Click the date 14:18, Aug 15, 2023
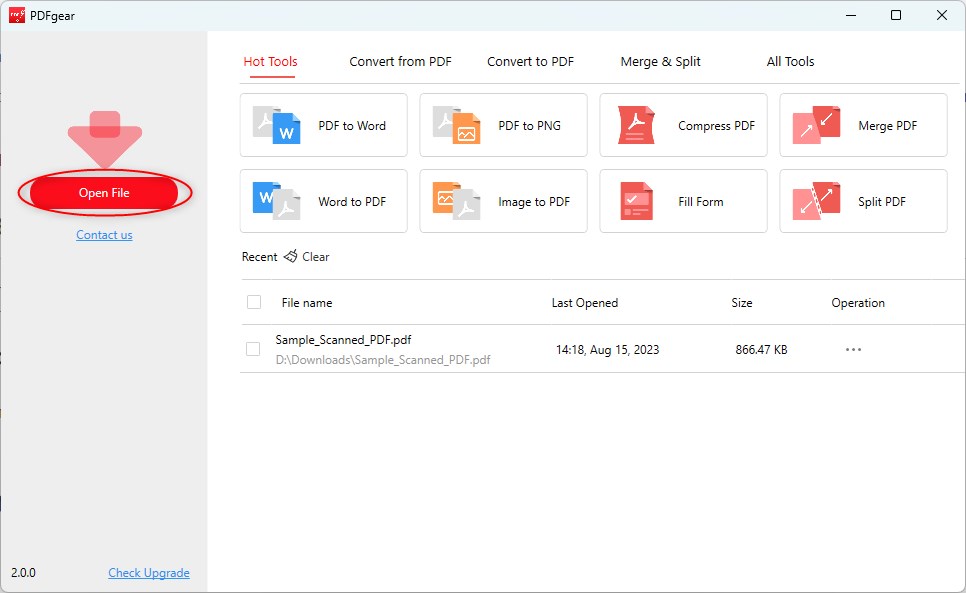This screenshot has width=966, height=593. click(x=607, y=349)
